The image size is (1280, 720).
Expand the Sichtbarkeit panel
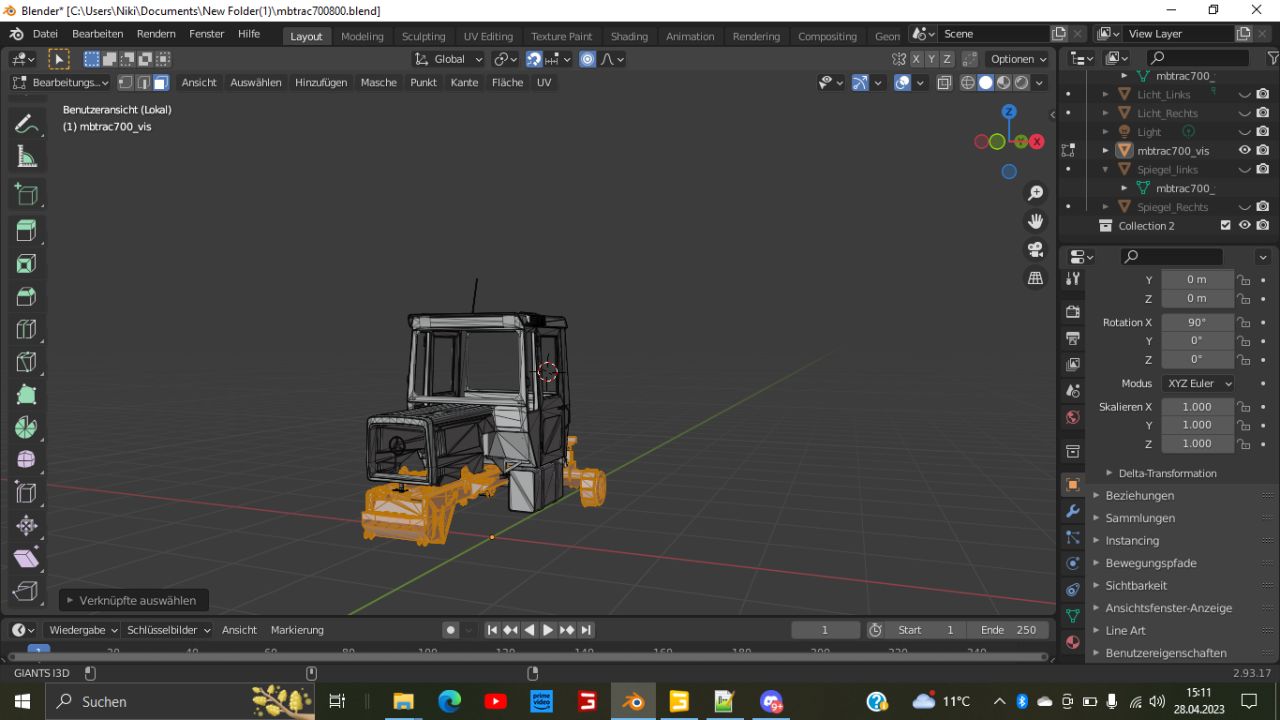click(x=1136, y=585)
